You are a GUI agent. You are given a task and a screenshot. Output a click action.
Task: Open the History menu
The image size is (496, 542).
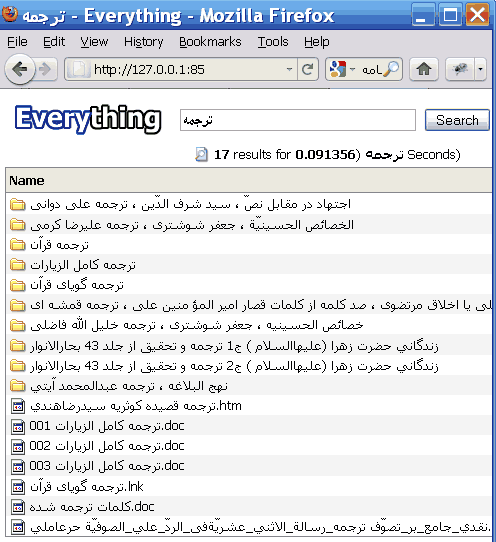pos(143,42)
